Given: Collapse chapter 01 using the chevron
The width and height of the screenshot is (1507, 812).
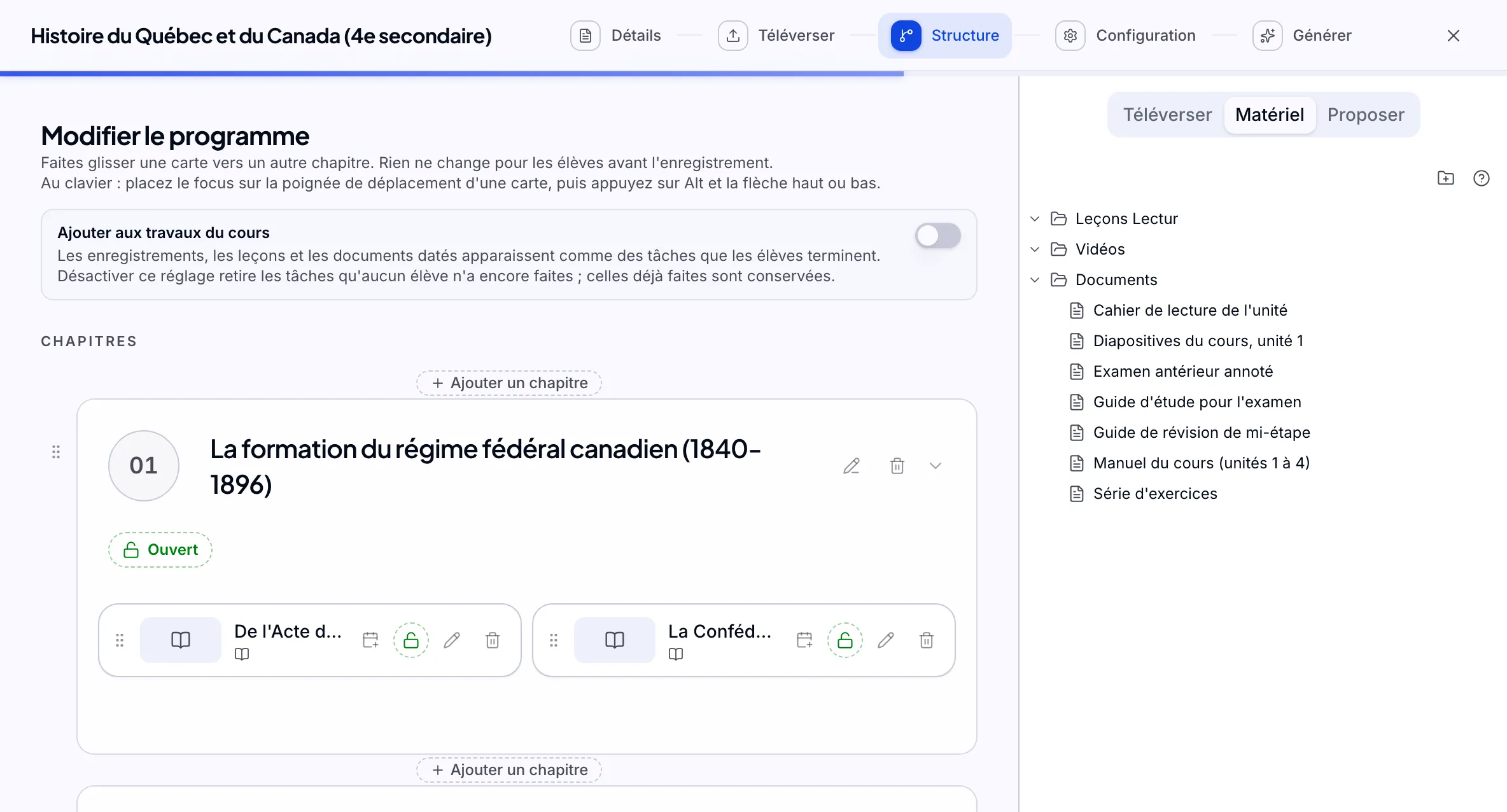Looking at the screenshot, I should tap(936, 466).
